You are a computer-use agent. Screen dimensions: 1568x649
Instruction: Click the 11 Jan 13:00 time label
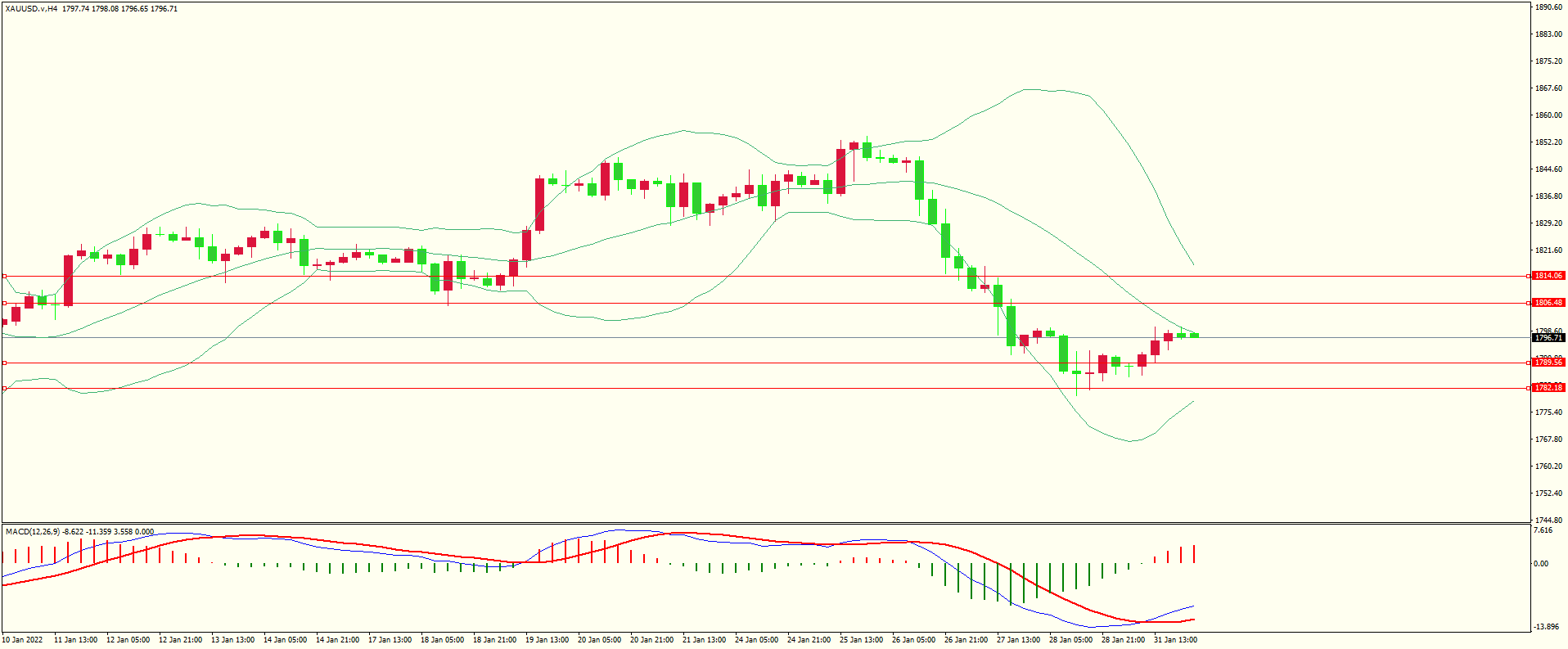(75, 640)
